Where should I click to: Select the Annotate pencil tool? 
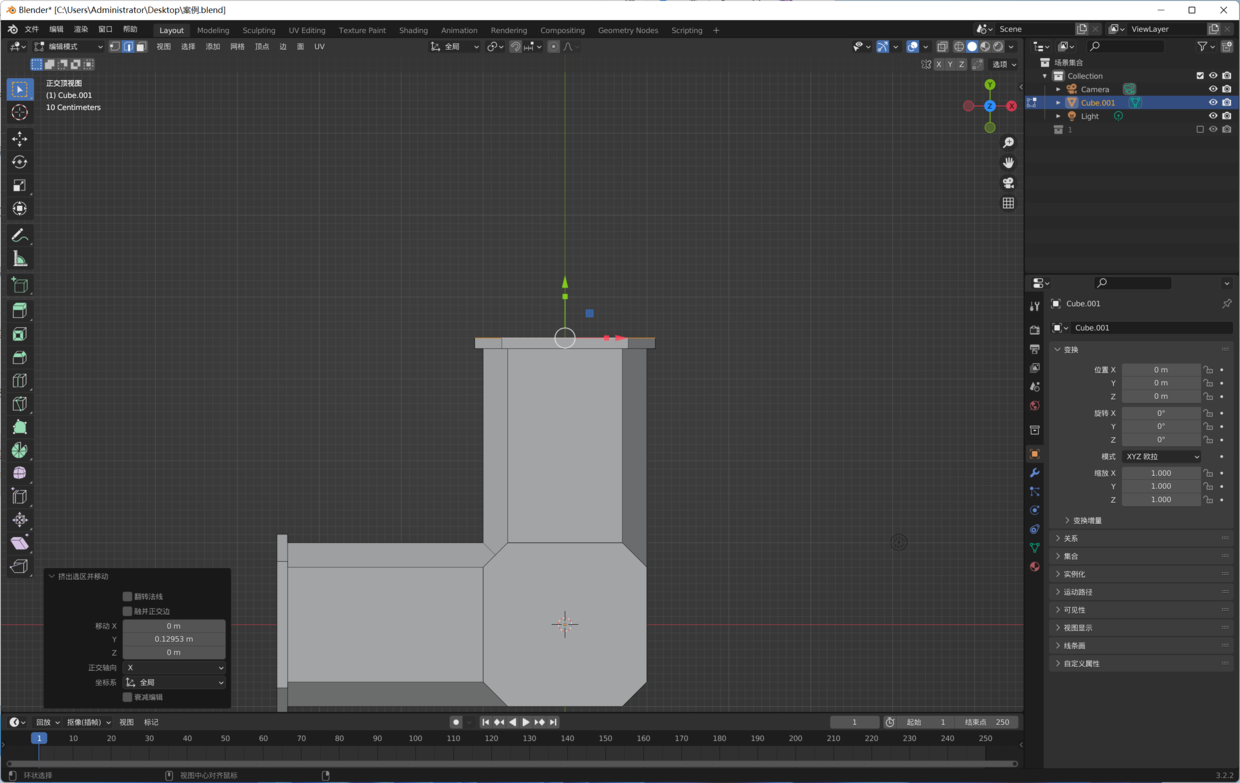pyautogui.click(x=19, y=236)
